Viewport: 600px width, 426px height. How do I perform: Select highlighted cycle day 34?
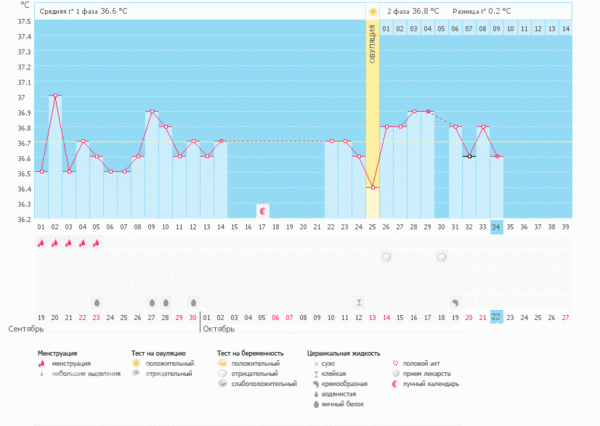pyautogui.click(x=496, y=228)
